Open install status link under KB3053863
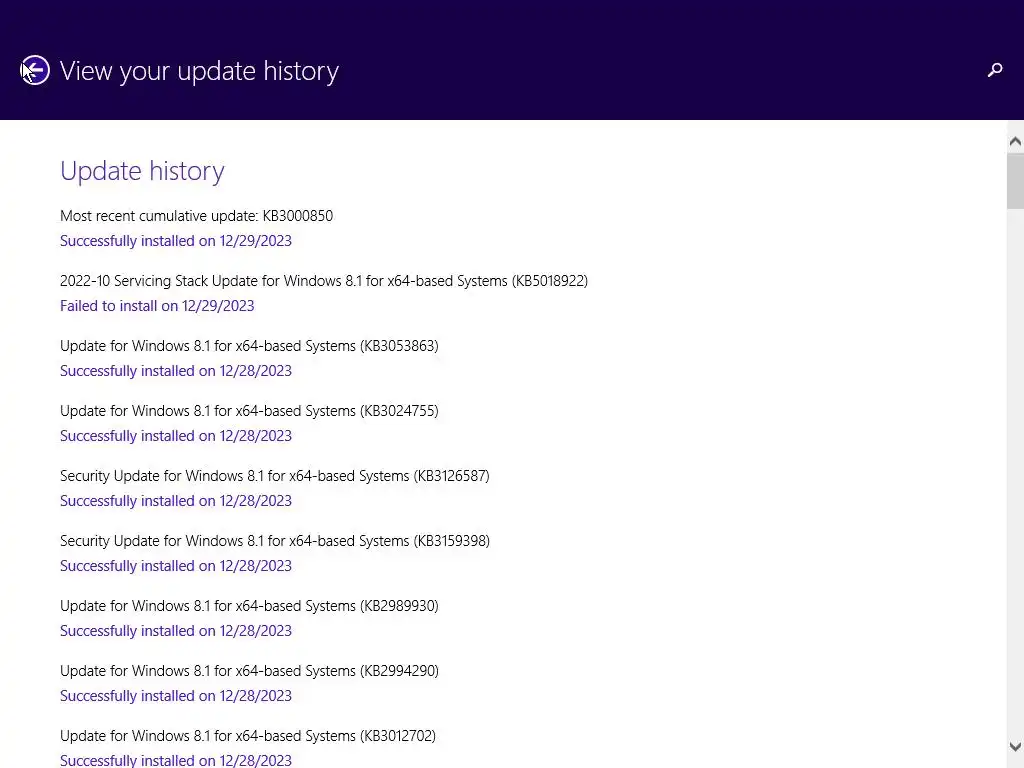 click(x=176, y=371)
